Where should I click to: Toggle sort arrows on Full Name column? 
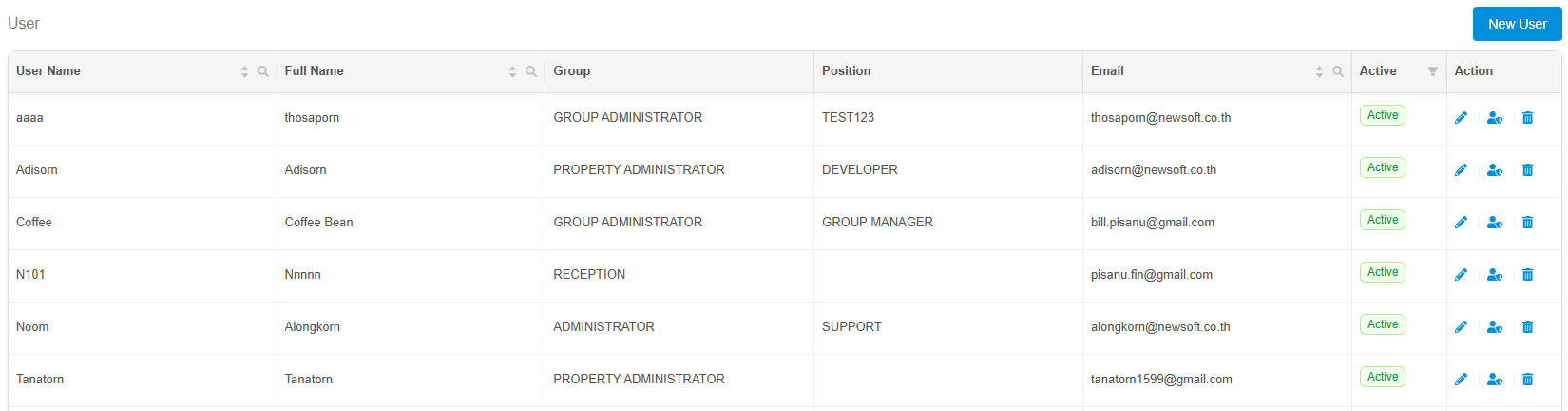512,71
